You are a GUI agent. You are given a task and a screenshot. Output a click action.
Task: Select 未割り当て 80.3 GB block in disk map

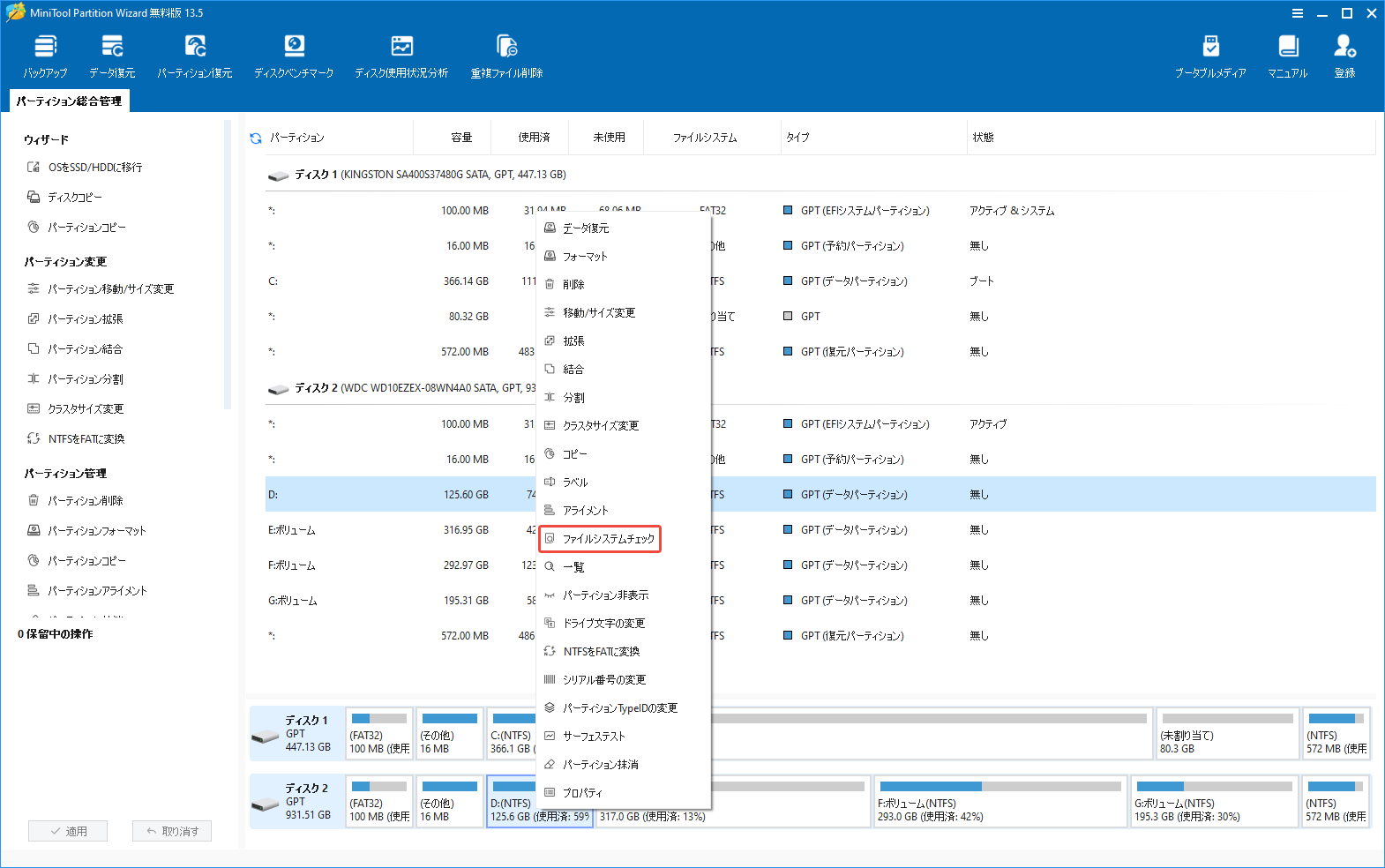click(x=1227, y=733)
